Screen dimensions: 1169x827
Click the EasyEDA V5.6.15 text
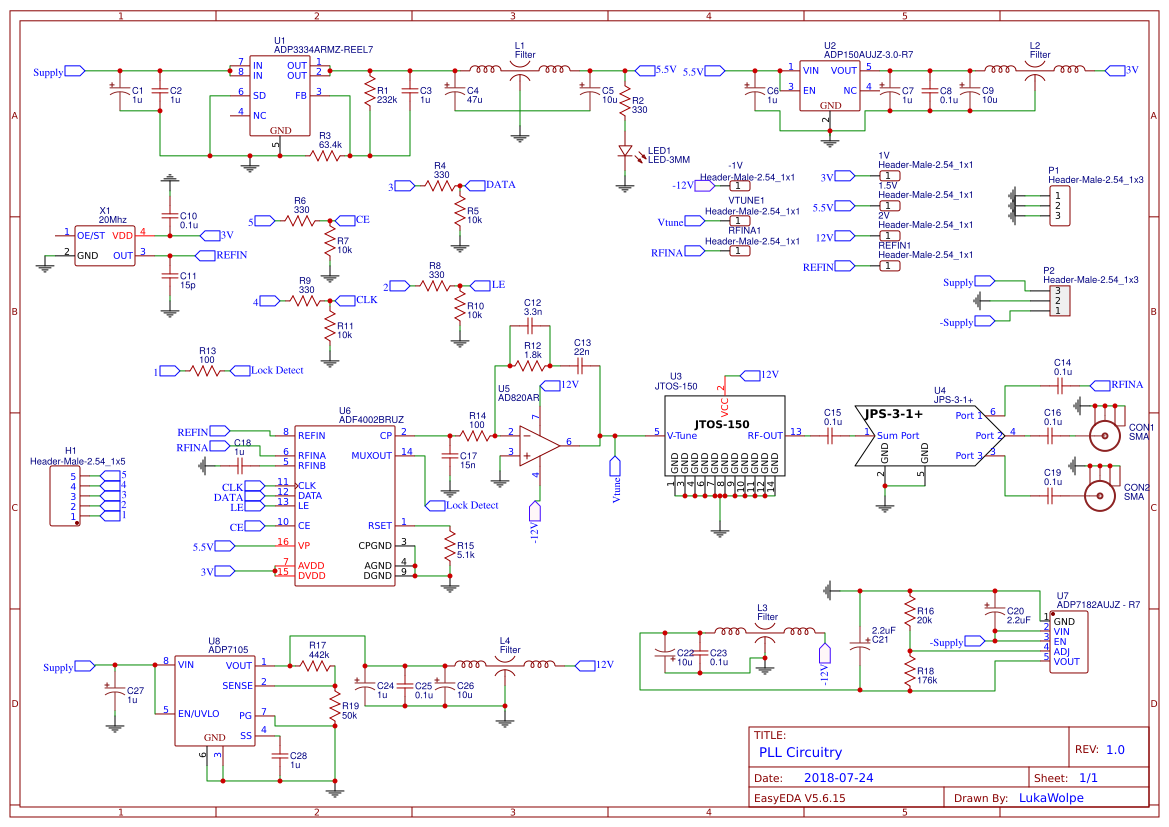[x=800, y=798]
